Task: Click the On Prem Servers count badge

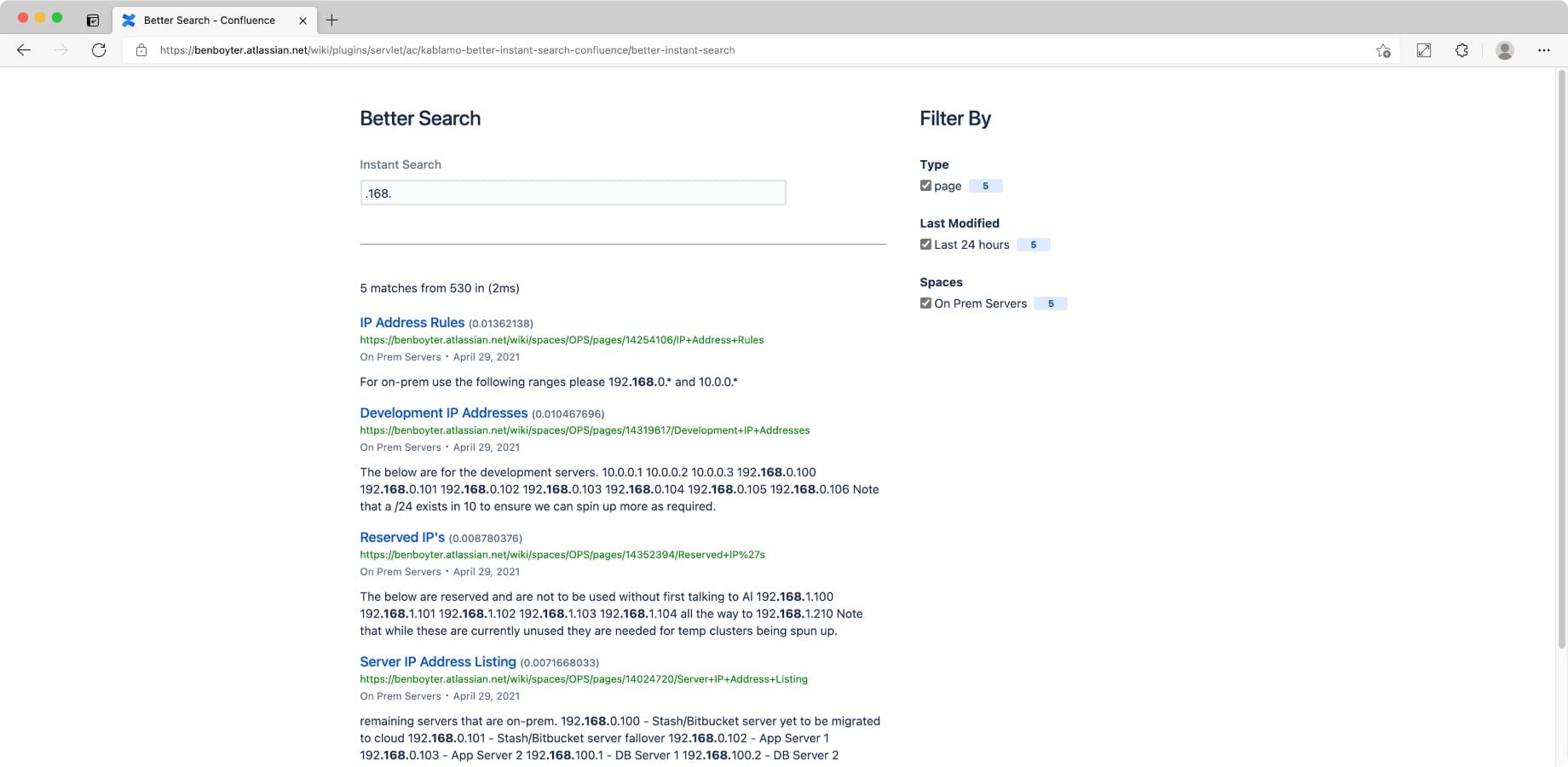Action: pyautogui.click(x=1051, y=303)
